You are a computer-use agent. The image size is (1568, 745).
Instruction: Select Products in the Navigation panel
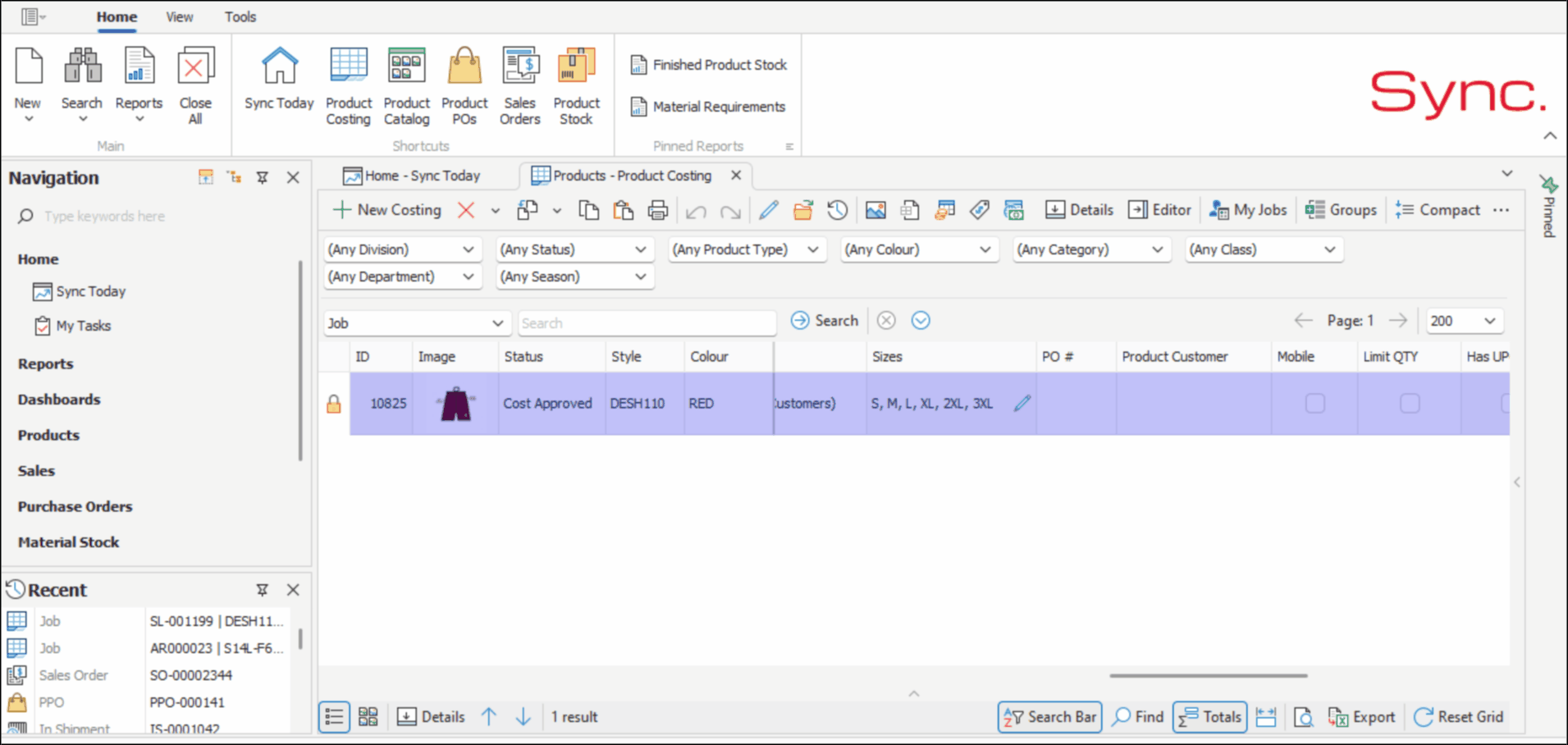(x=48, y=435)
